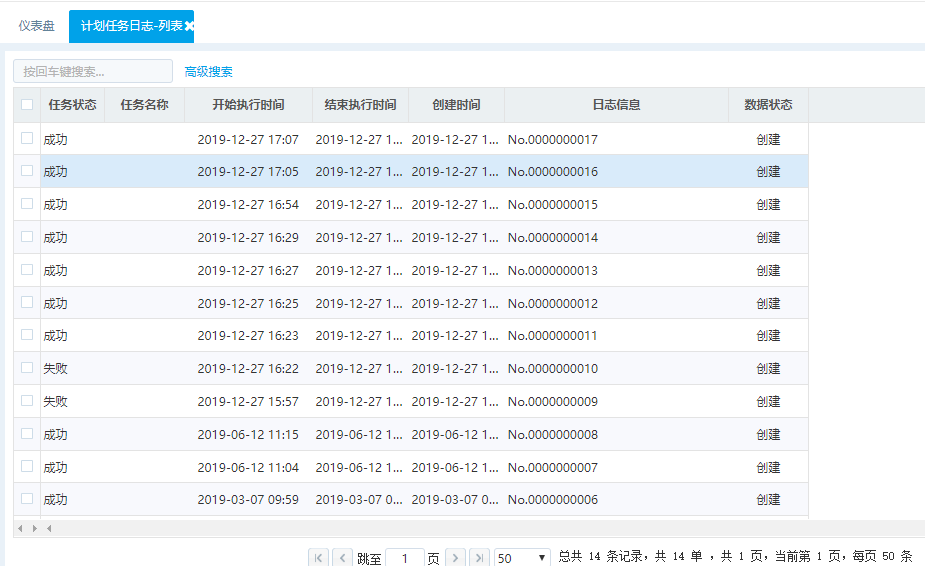Select log entry No.0000000011
The height and width of the screenshot is (566, 925).
pos(553,336)
